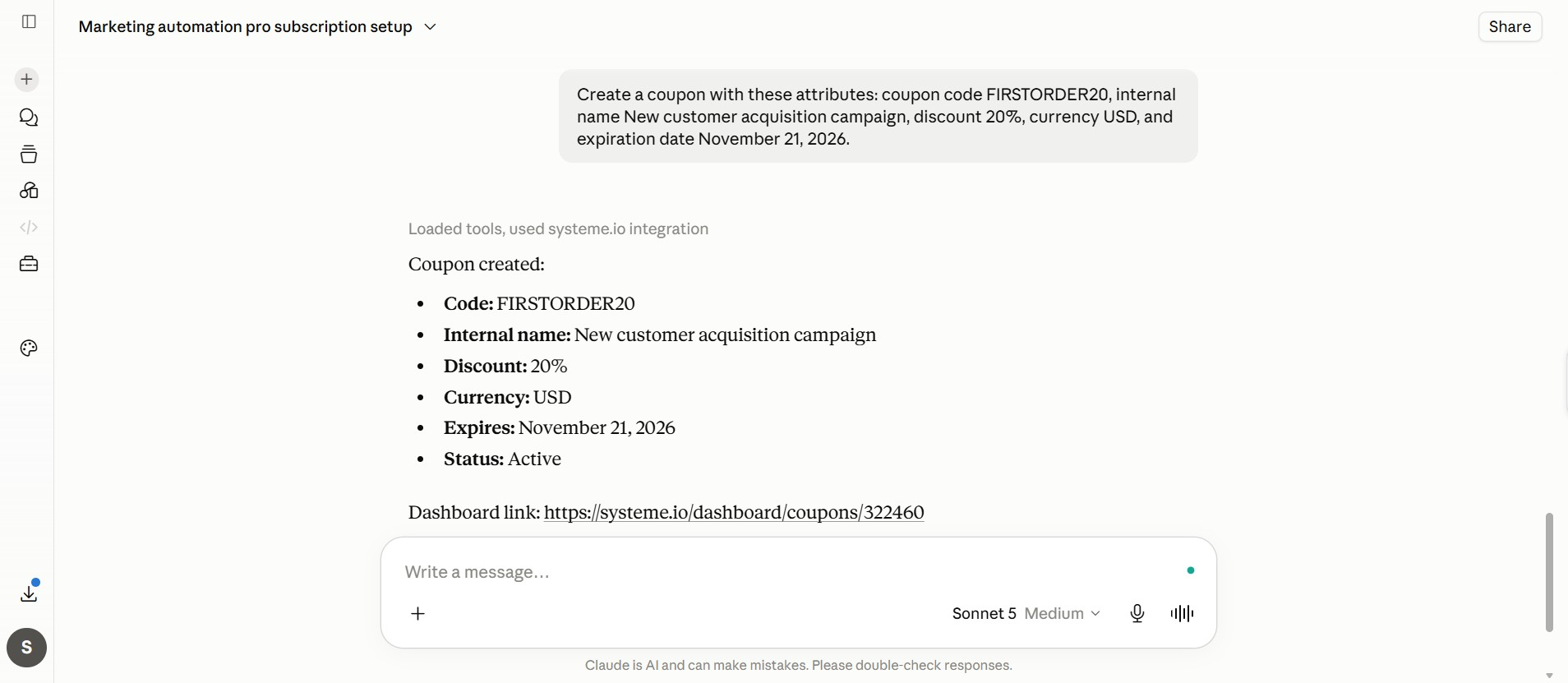Click the vertical chat scrollbar
This screenshot has width=1568, height=683.
[1549, 573]
